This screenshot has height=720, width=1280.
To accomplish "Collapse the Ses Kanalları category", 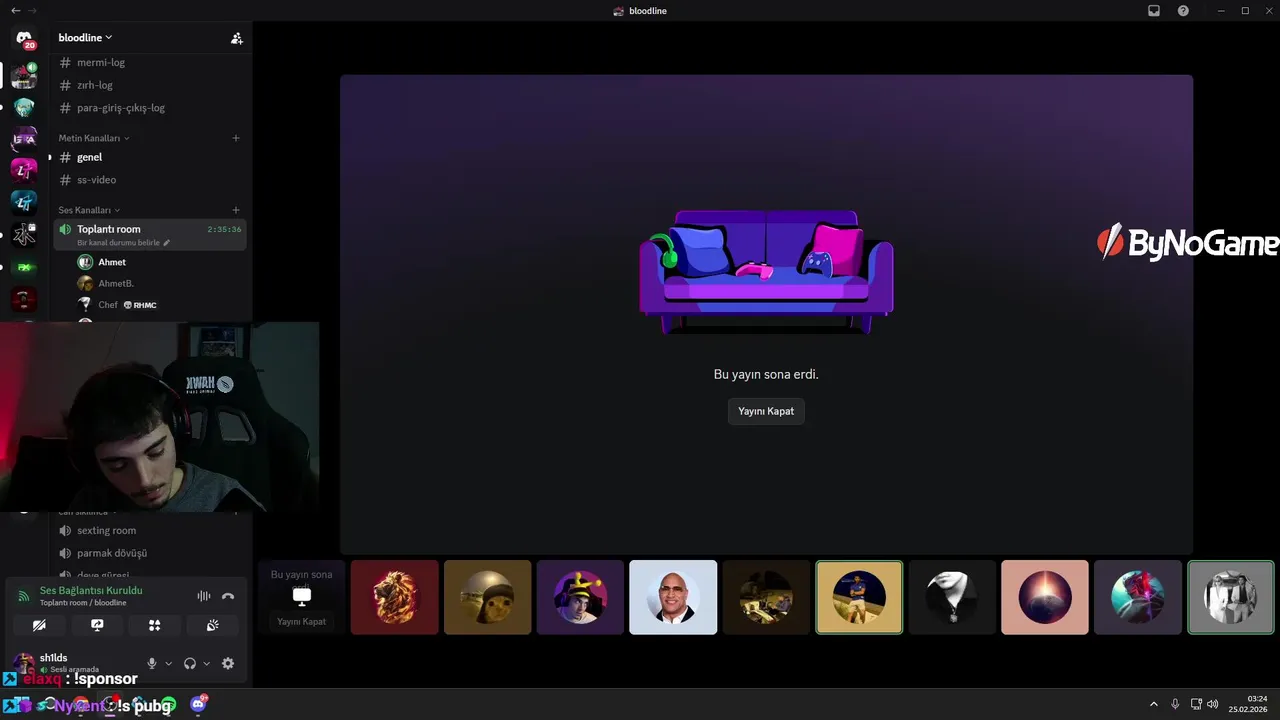I will pos(89,210).
